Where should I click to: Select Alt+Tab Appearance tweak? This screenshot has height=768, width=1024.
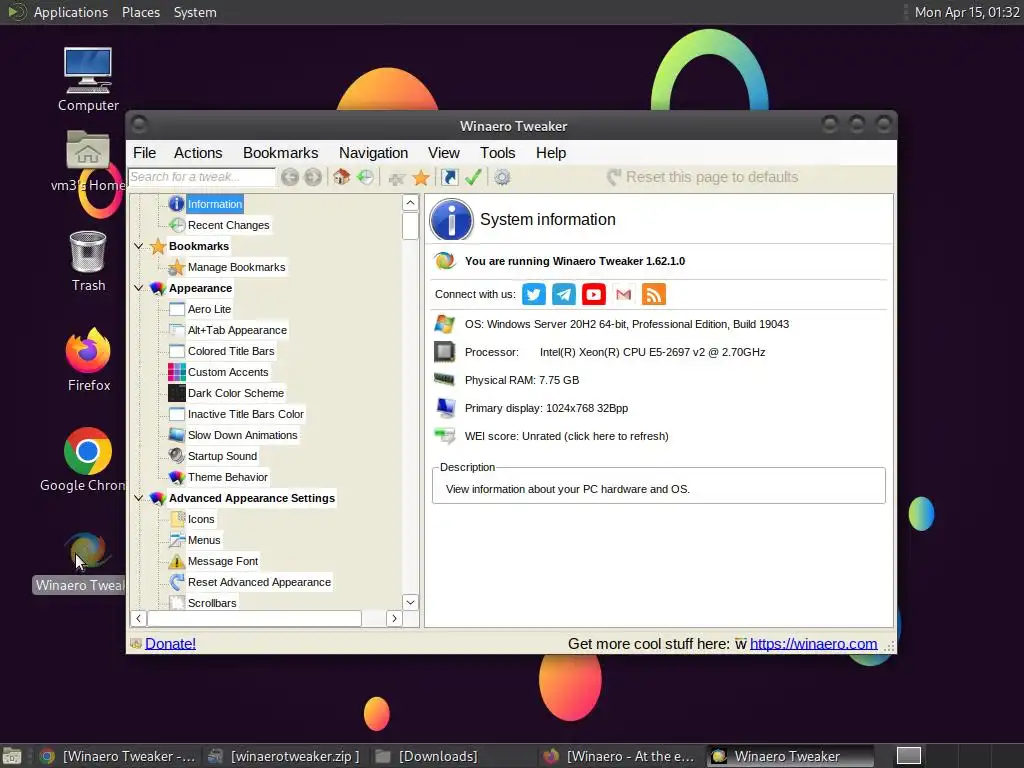[237, 330]
